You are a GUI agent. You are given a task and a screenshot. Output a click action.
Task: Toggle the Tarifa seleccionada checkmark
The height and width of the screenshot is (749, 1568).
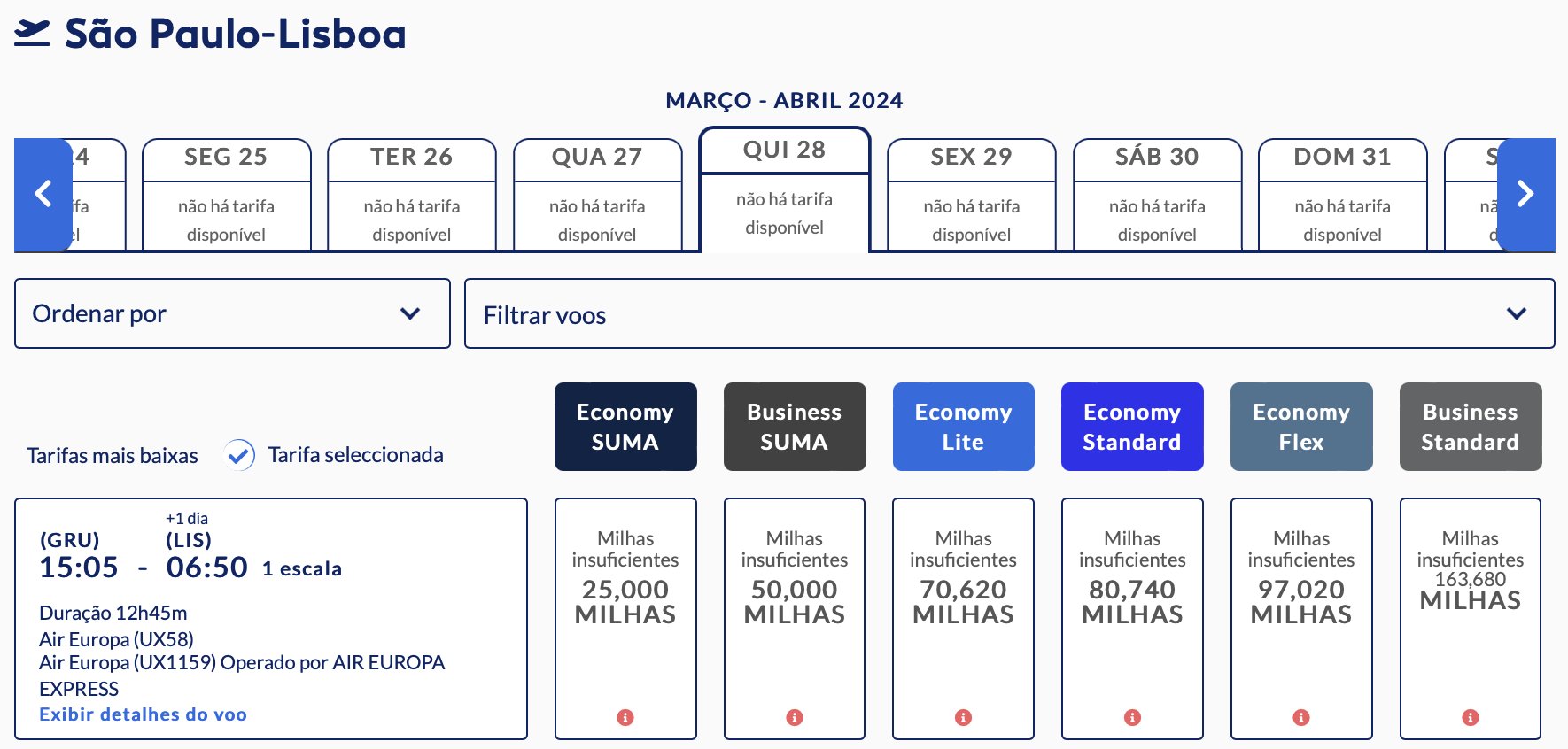click(x=239, y=455)
